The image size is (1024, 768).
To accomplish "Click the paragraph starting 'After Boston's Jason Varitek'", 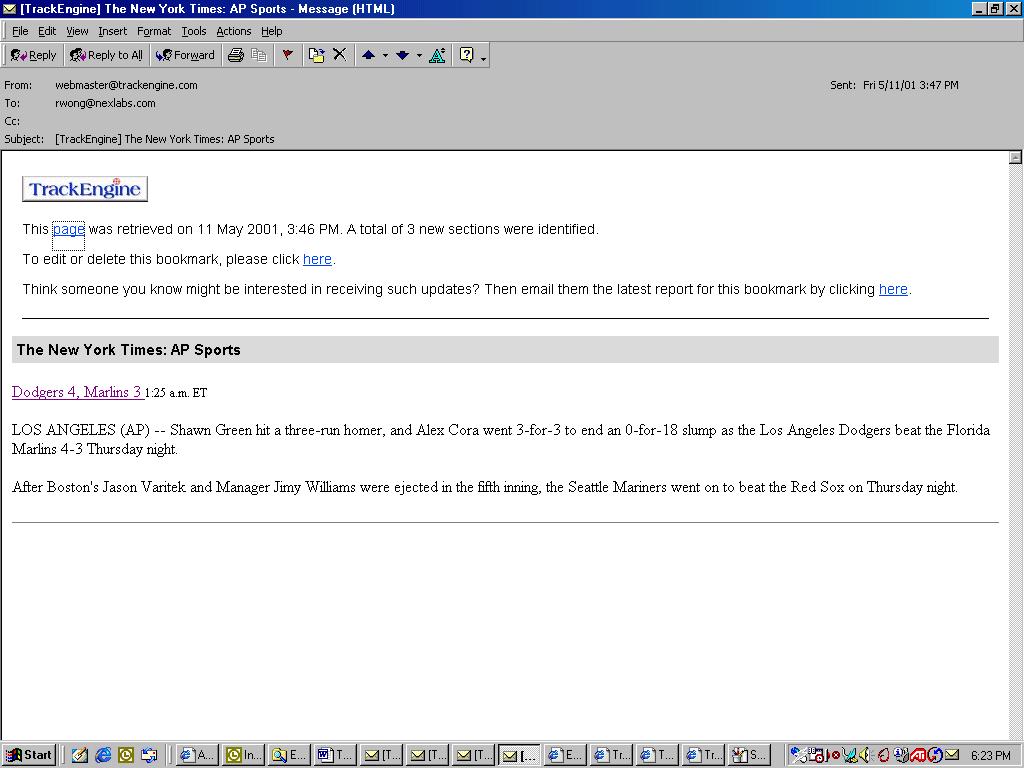I will tap(485, 487).
